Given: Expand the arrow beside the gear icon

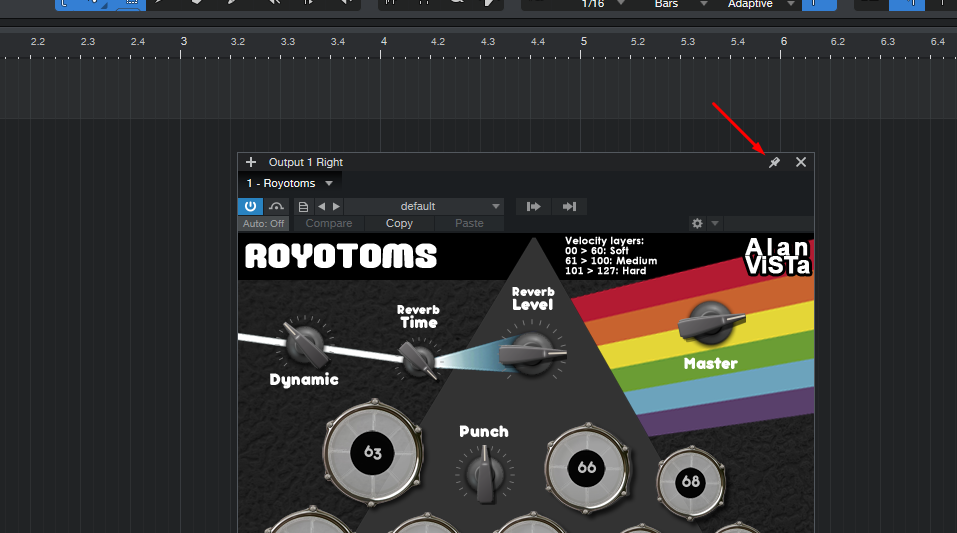Looking at the screenshot, I should (715, 223).
